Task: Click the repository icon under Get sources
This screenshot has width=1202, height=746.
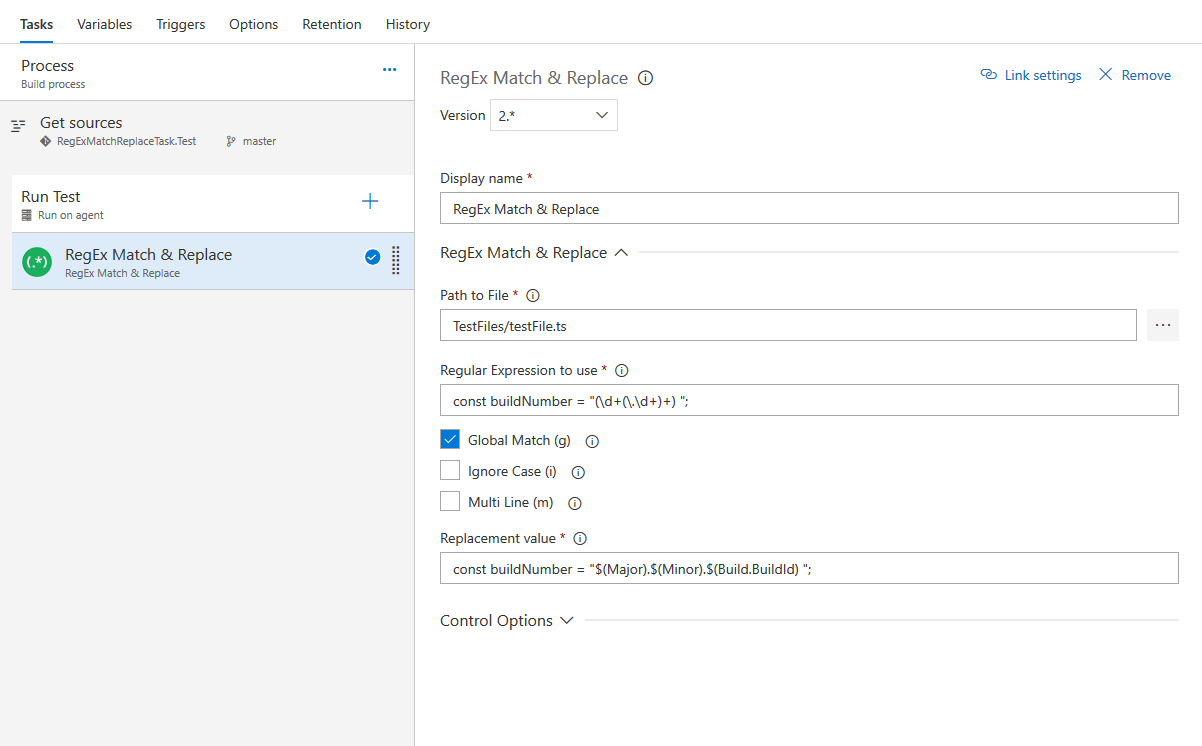Action: [45, 142]
